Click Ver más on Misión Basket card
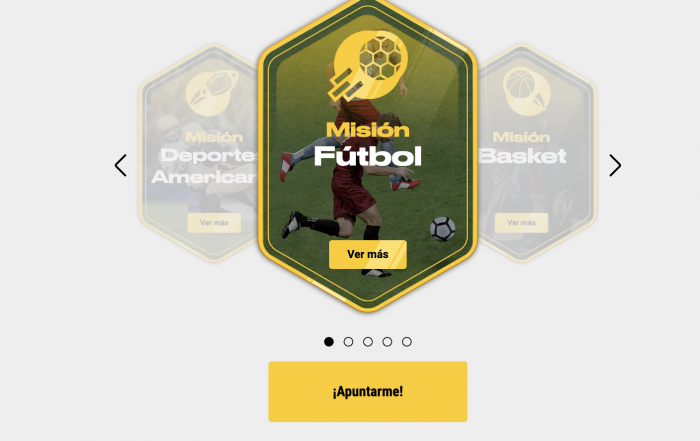The height and width of the screenshot is (441, 700). [x=521, y=223]
